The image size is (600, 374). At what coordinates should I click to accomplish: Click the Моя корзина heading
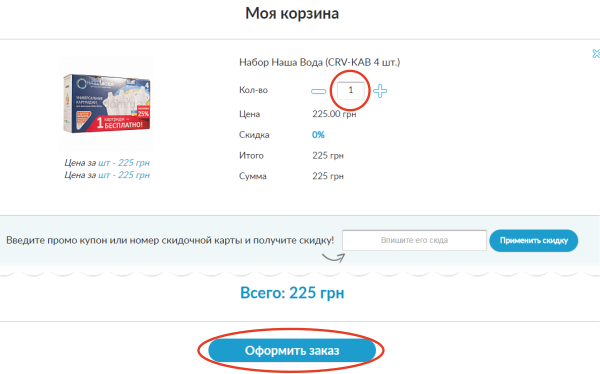click(292, 13)
